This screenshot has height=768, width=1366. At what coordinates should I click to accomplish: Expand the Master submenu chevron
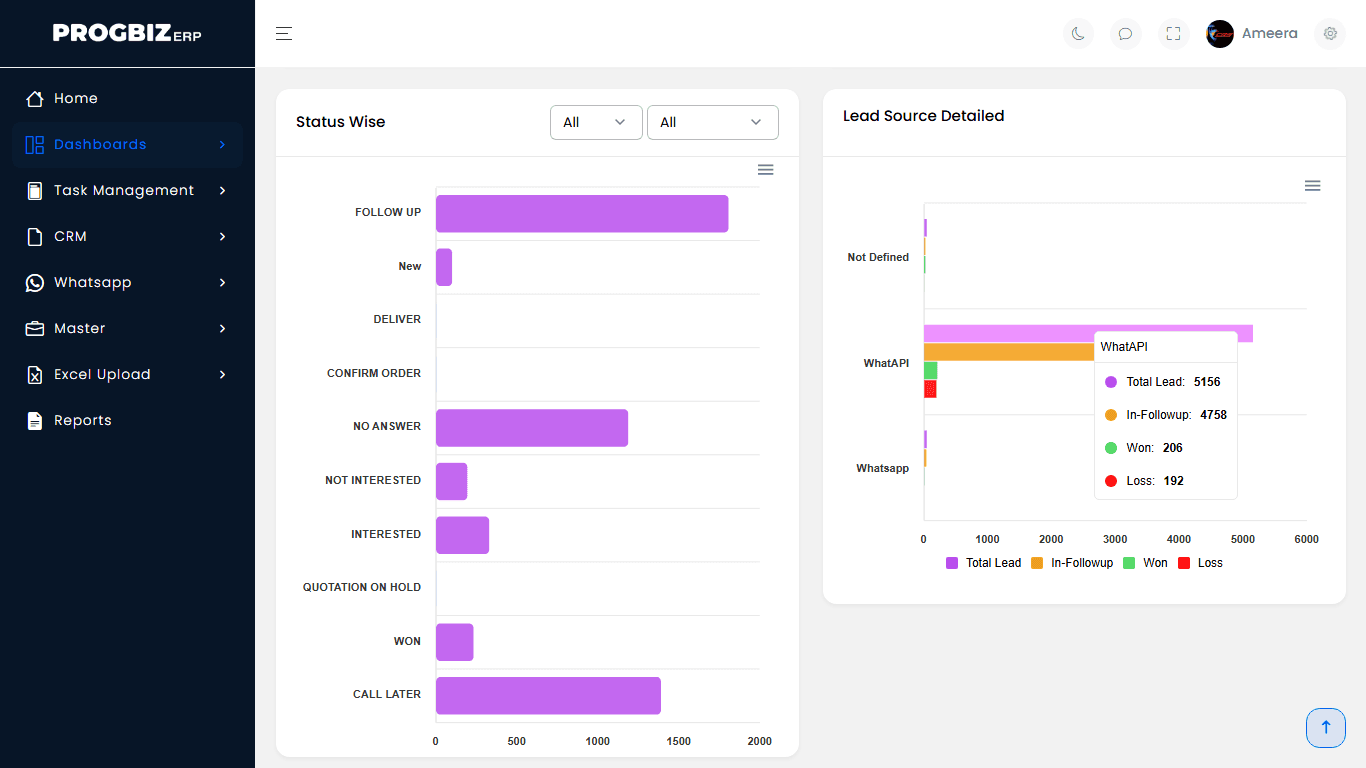pos(222,328)
